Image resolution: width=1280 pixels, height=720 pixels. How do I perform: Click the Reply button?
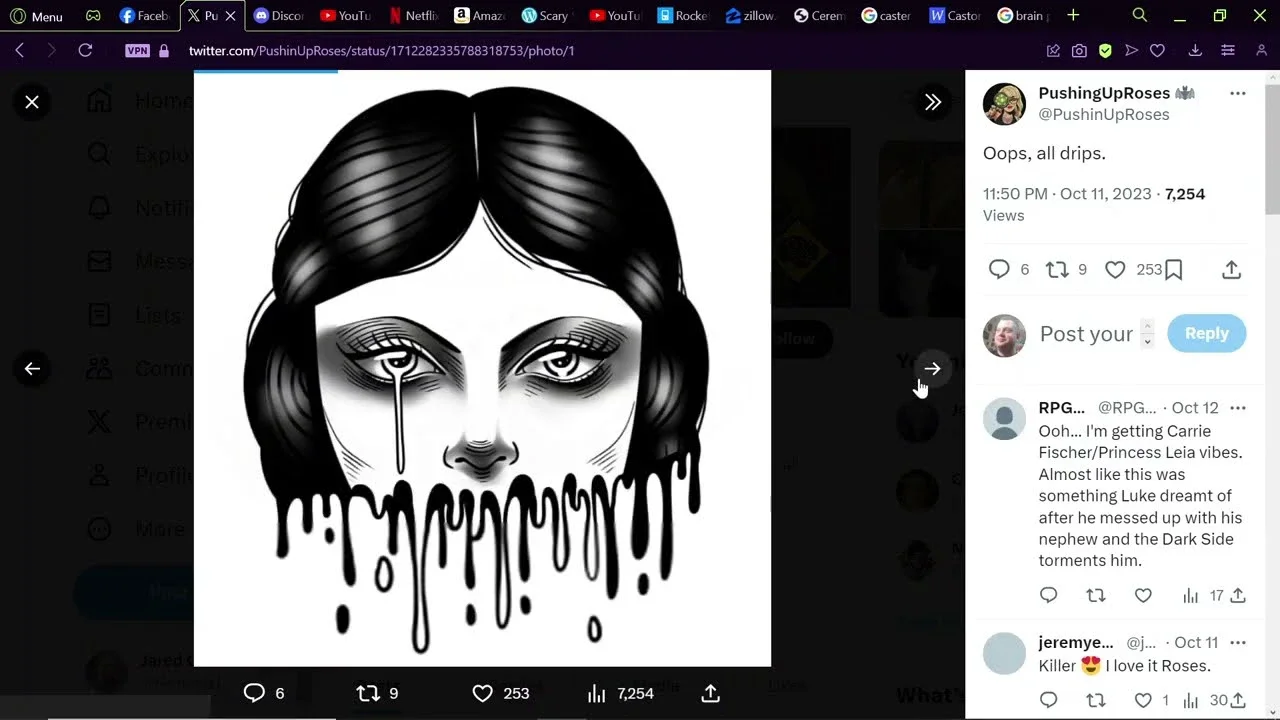tap(1206, 334)
